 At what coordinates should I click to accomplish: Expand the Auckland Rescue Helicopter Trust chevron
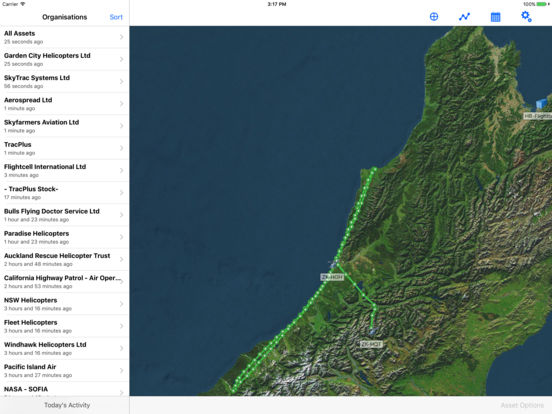click(x=121, y=259)
